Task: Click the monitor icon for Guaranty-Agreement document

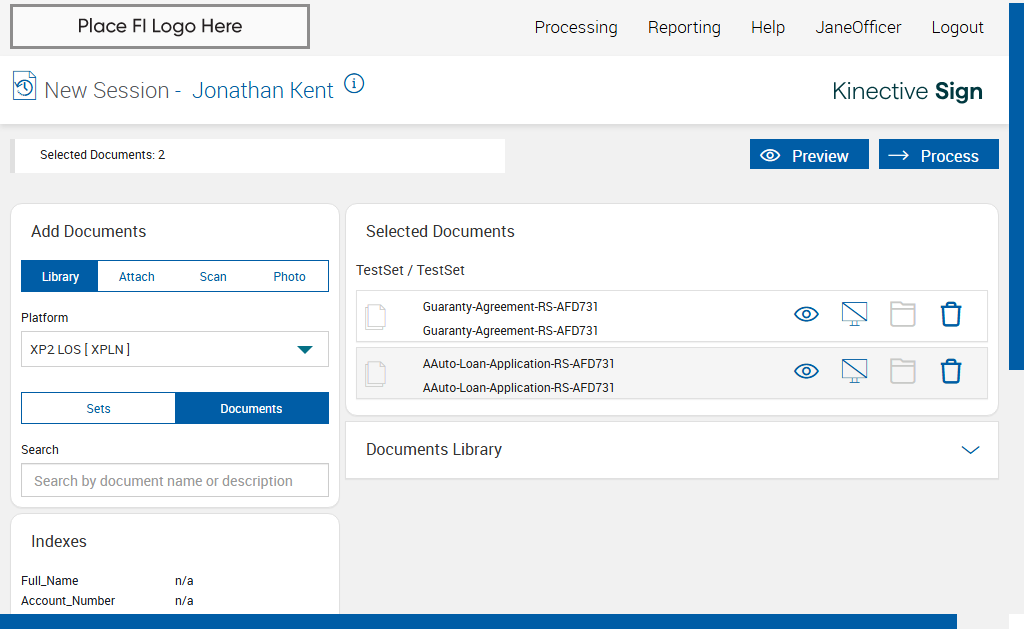Action: 854,315
